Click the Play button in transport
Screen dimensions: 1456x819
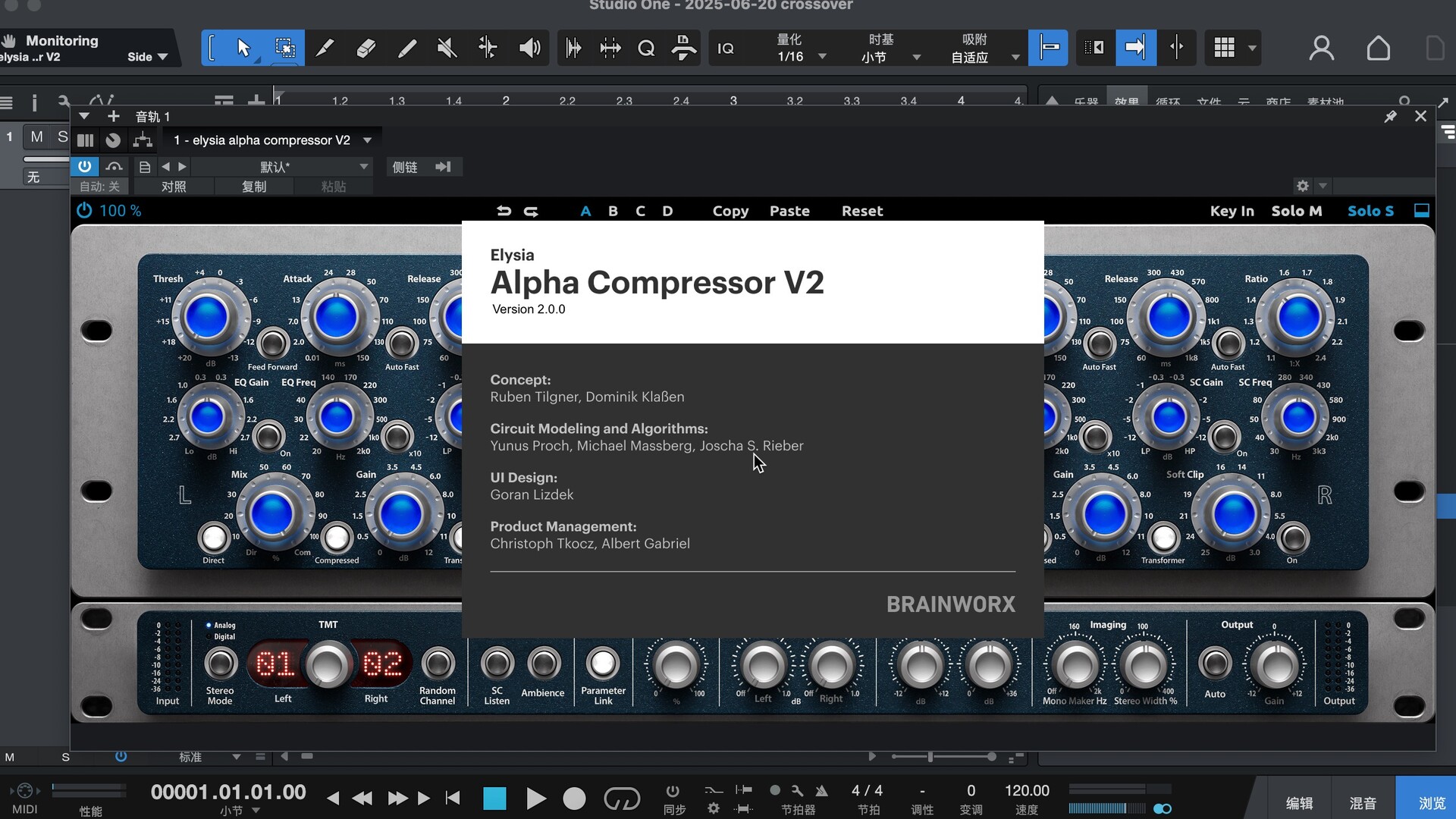[535, 799]
